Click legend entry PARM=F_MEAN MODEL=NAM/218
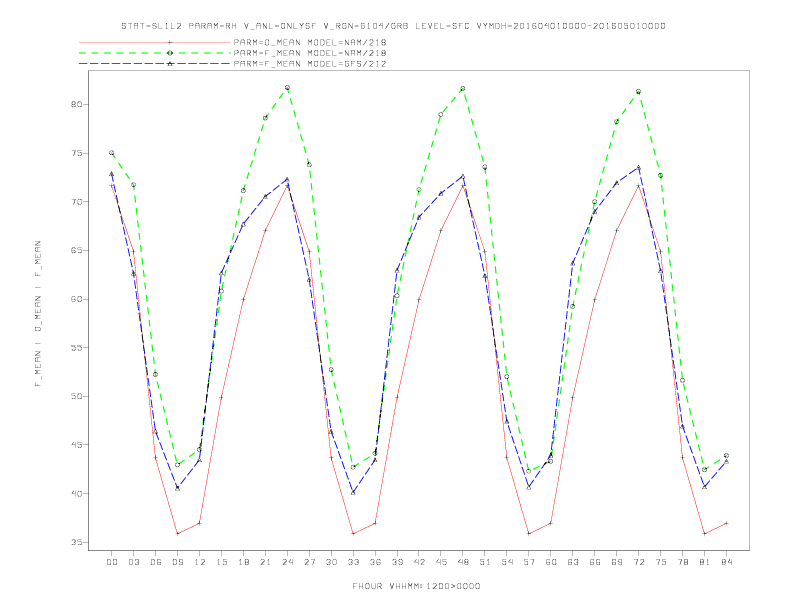Screen dimensions: 792x612 point(310,53)
